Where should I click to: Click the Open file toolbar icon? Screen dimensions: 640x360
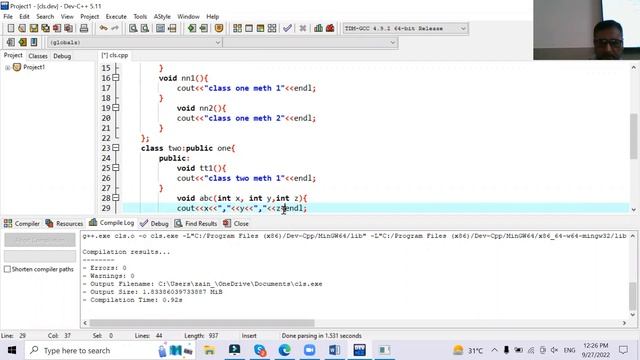(x=22, y=28)
